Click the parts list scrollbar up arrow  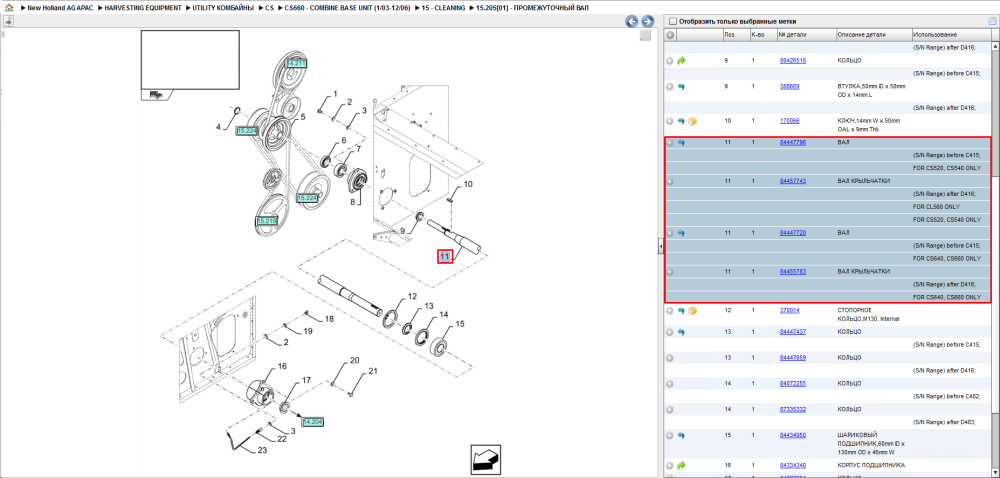pyautogui.click(x=996, y=46)
